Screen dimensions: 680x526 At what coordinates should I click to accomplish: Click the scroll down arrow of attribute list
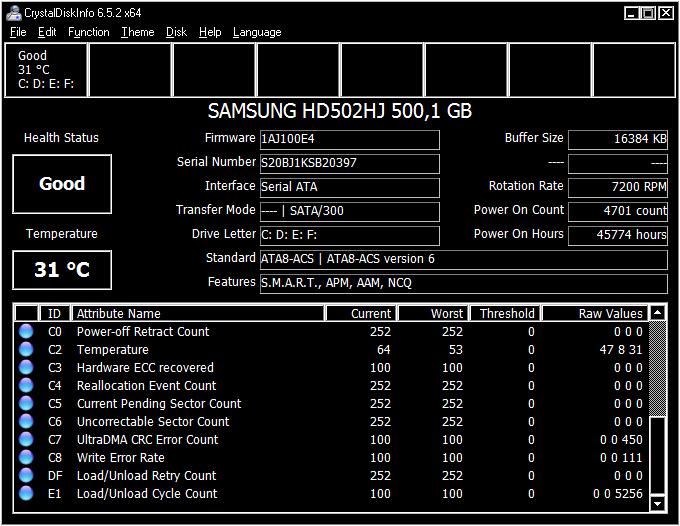(x=657, y=503)
